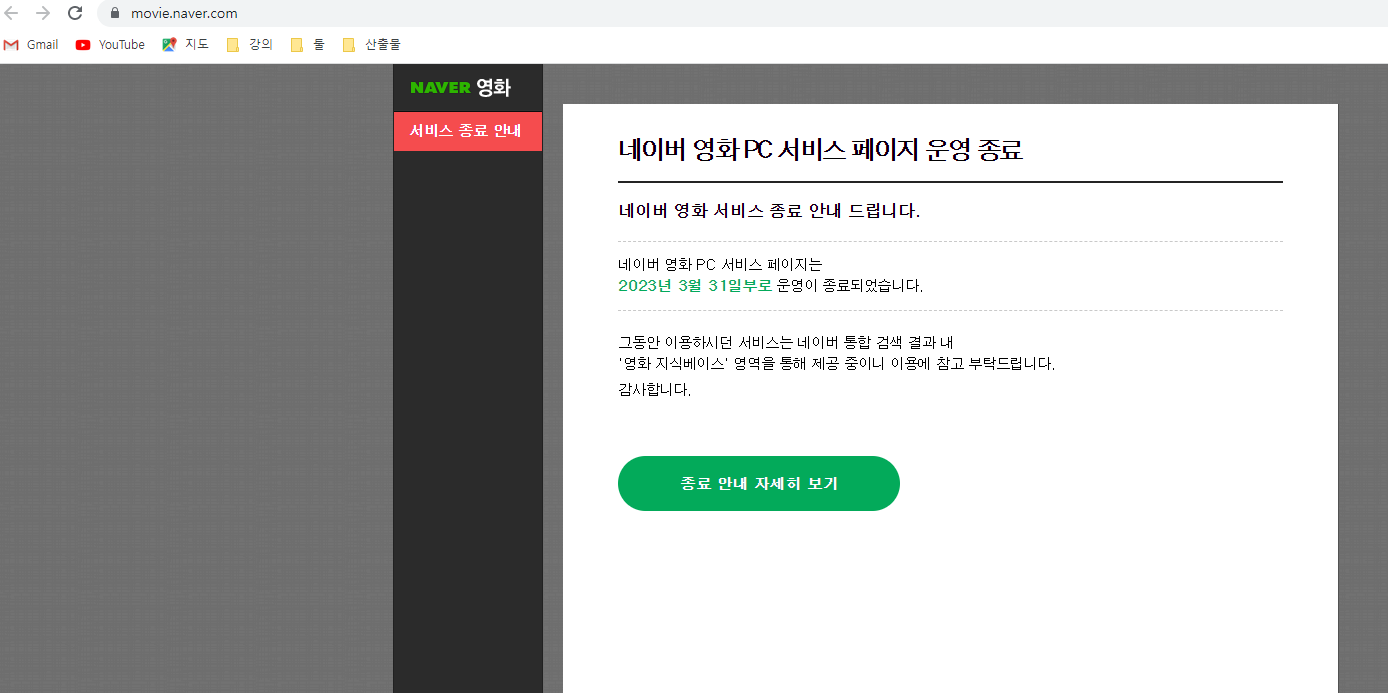The image size is (1388, 693).
Task: Open the YouTube bookmark
Action: point(110,44)
